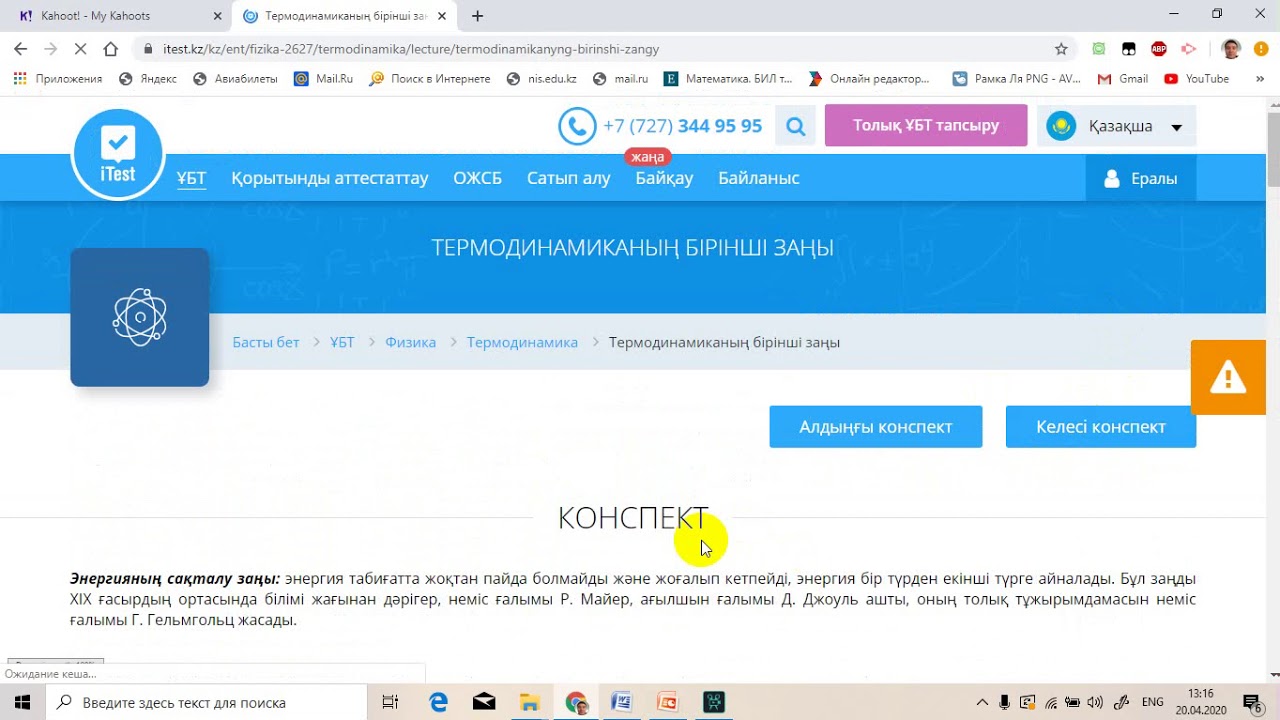Open the Windows Start menu
The width and height of the screenshot is (1280, 720).
pyautogui.click(x=22, y=702)
